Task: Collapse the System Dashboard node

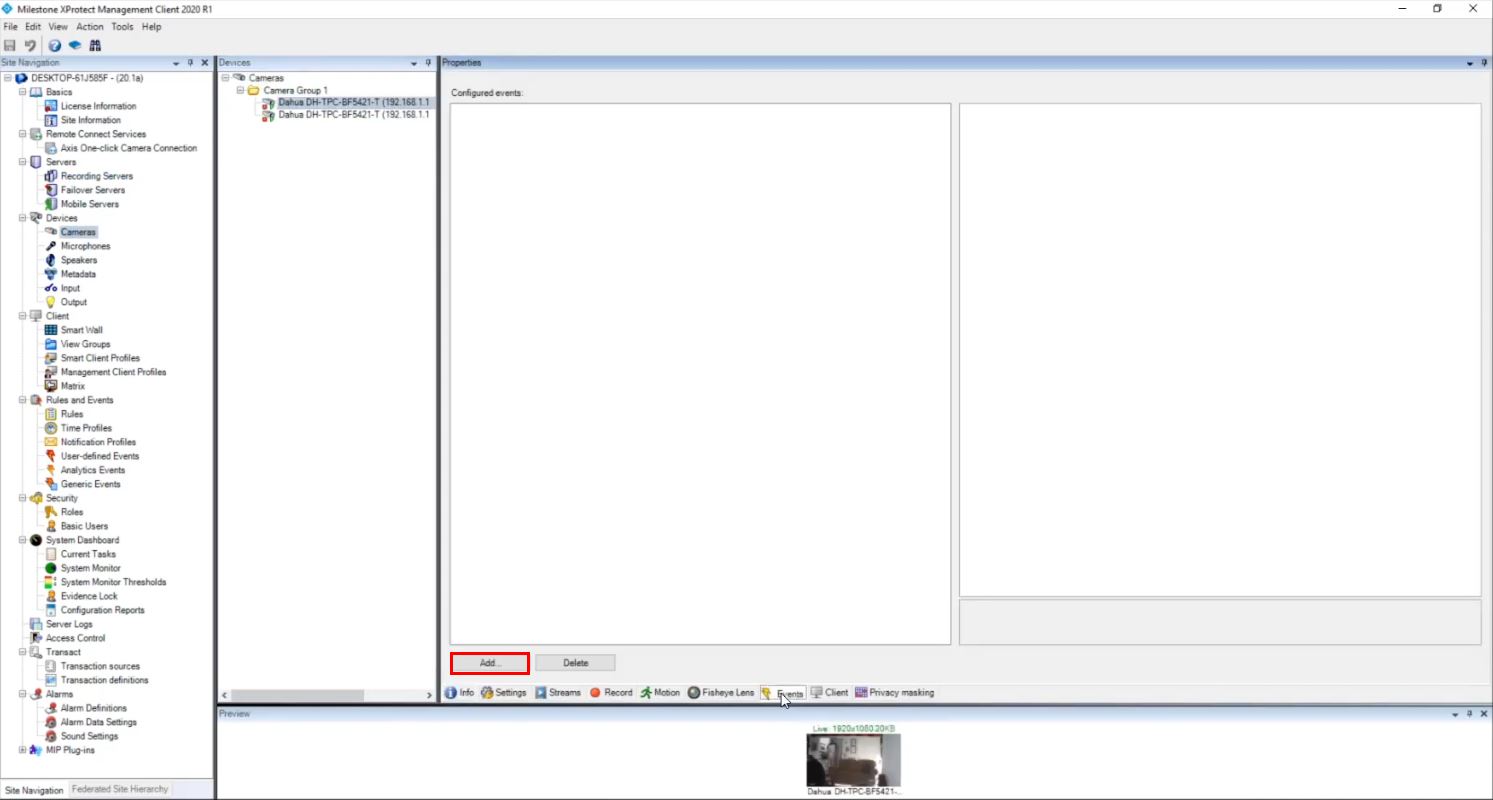Action: pos(23,540)
